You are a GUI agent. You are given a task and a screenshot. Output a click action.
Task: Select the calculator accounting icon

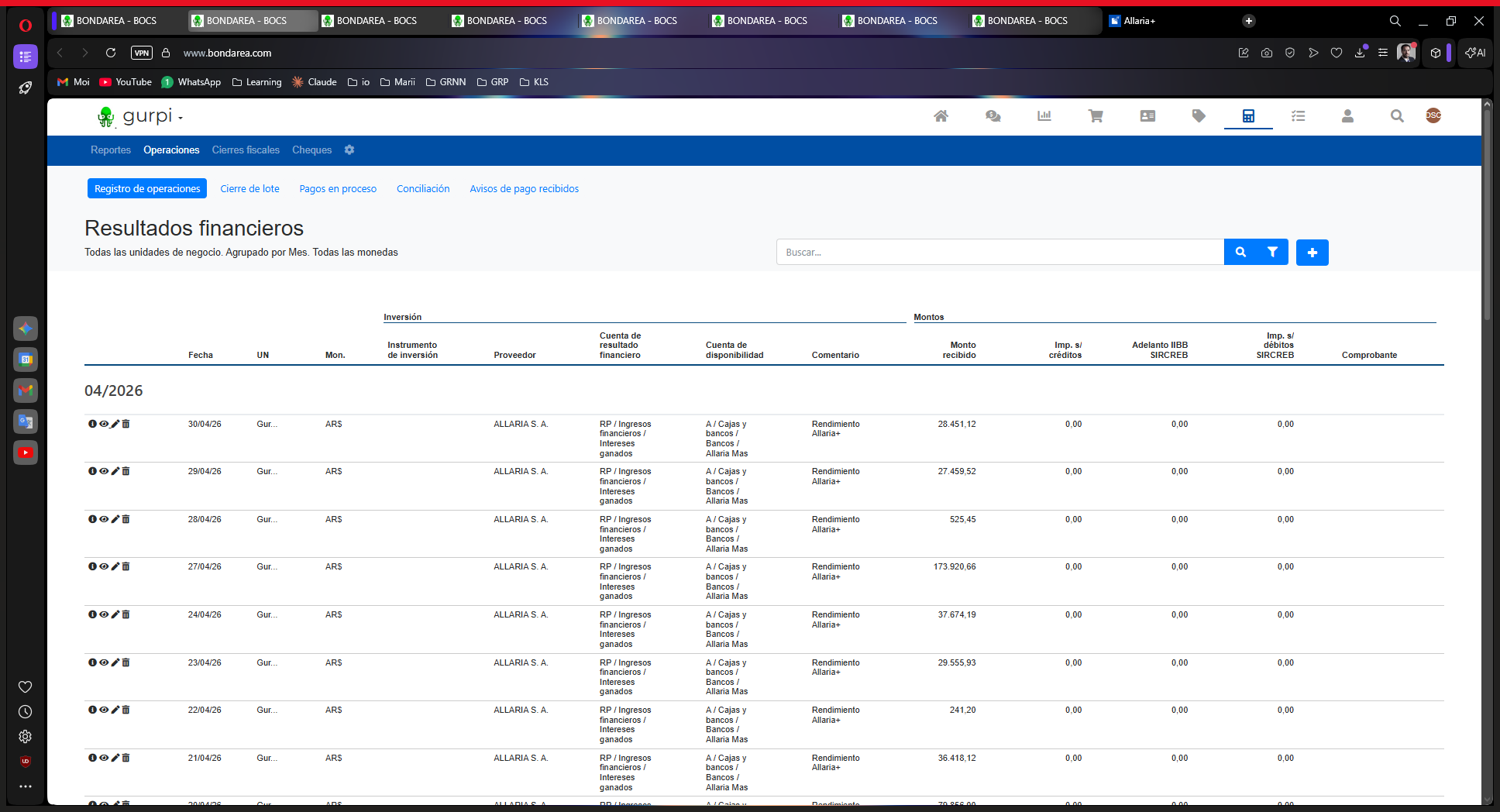[1248, 116]
